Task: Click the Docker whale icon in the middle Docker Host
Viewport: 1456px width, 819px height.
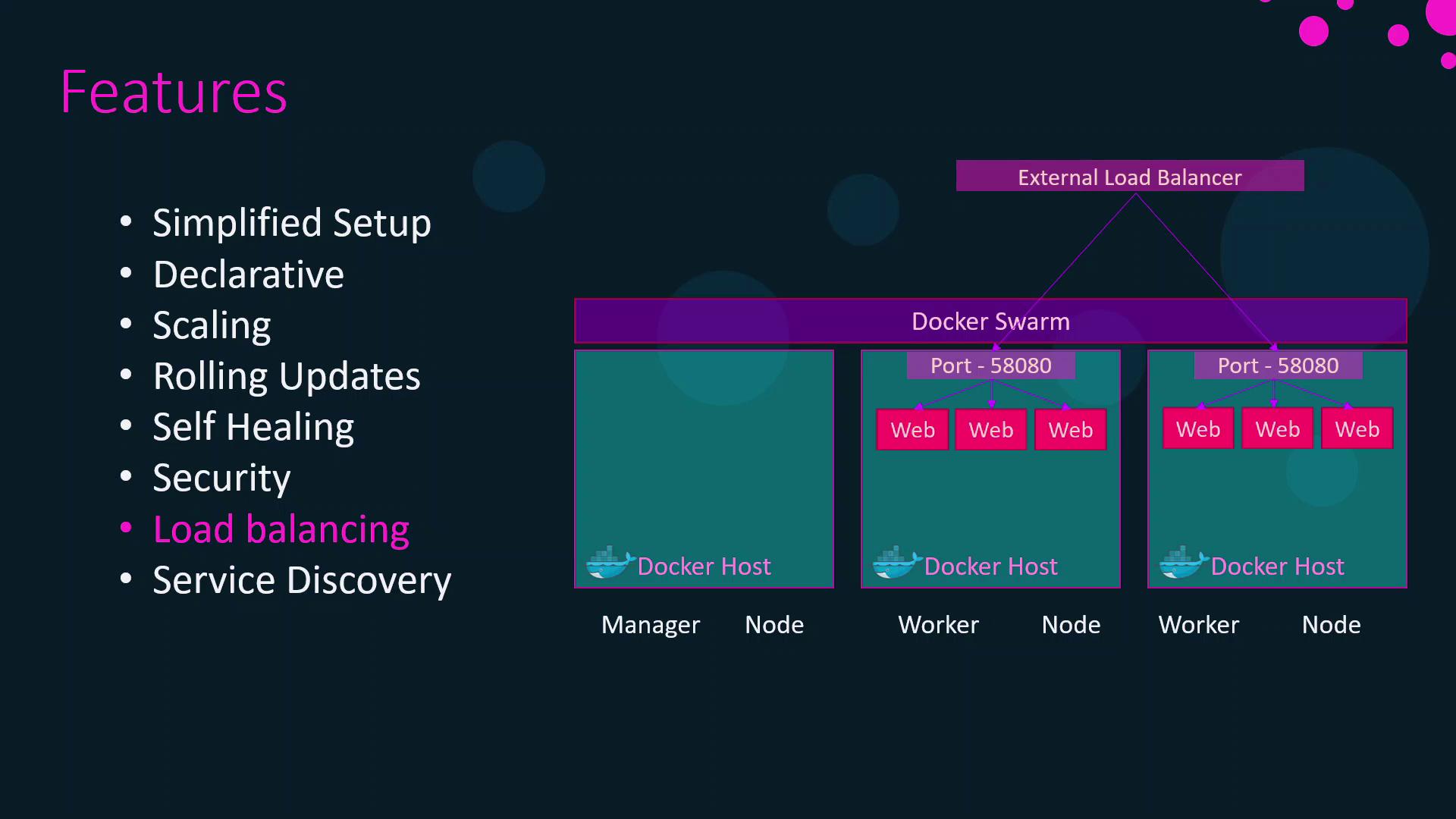Action: click(x=897, y=563)
